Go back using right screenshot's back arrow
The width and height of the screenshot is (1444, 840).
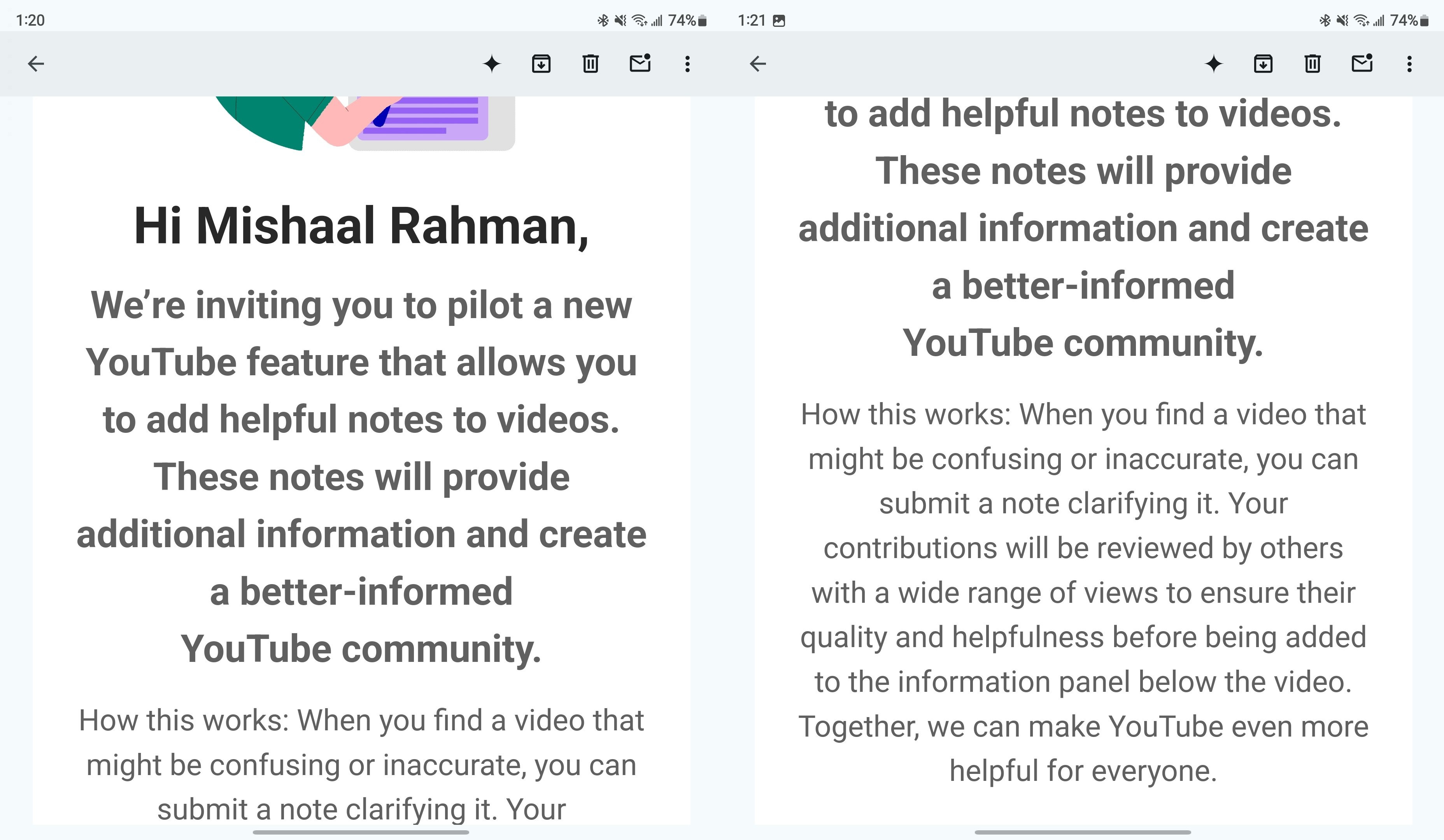[x=757, y=64]
